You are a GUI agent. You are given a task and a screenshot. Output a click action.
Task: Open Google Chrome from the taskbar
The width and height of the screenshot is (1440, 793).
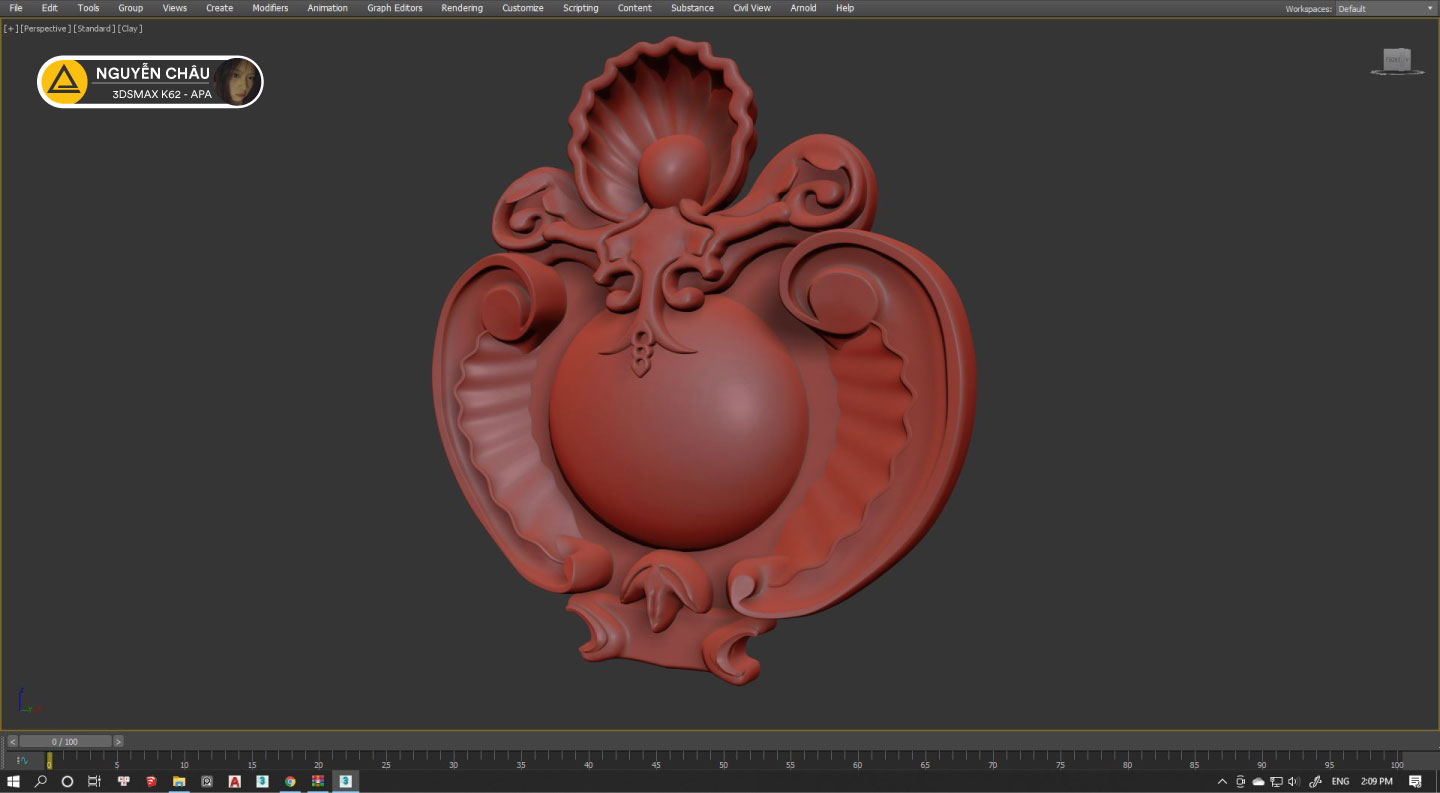click(x=290, y=781)
